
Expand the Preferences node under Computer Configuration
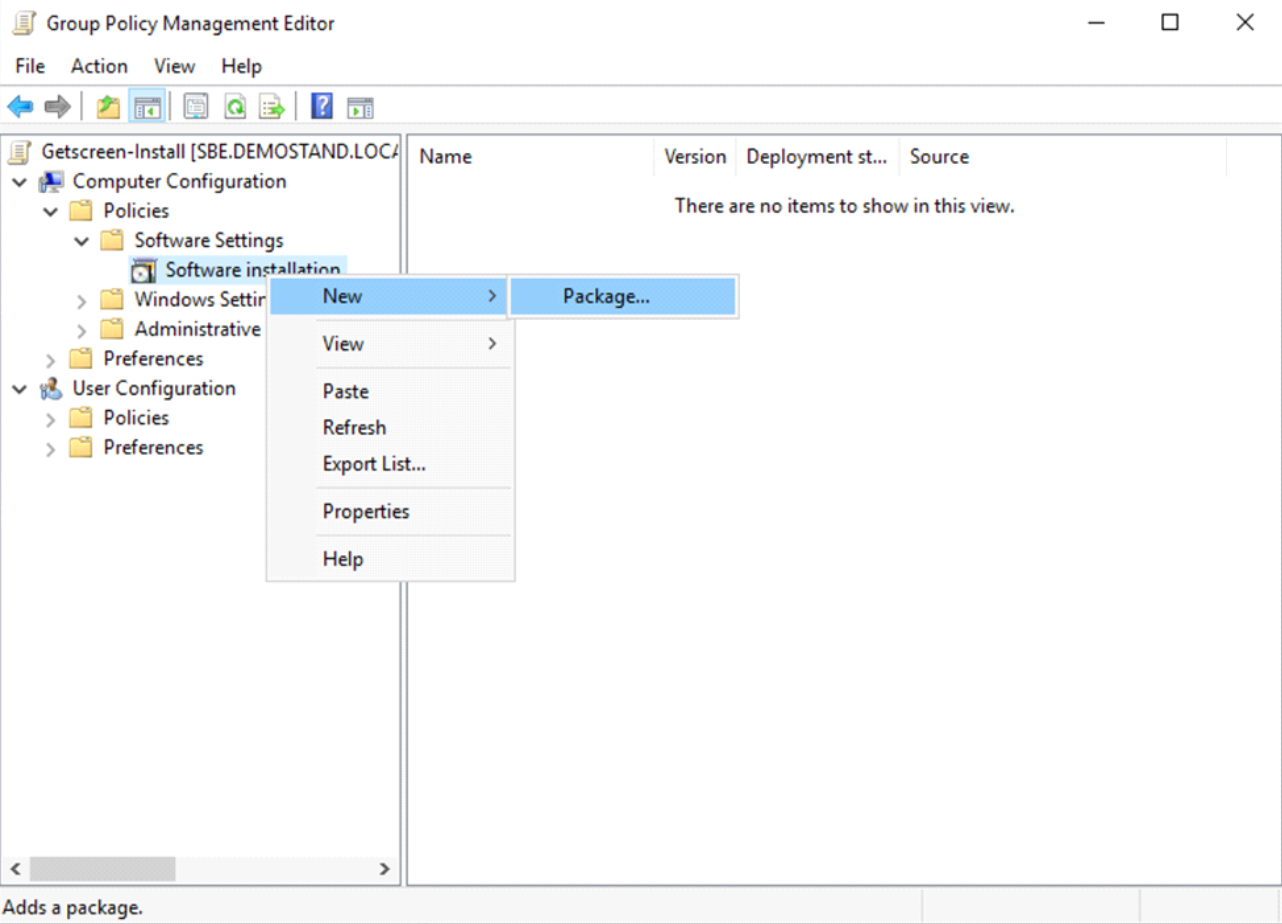point(51,359)
